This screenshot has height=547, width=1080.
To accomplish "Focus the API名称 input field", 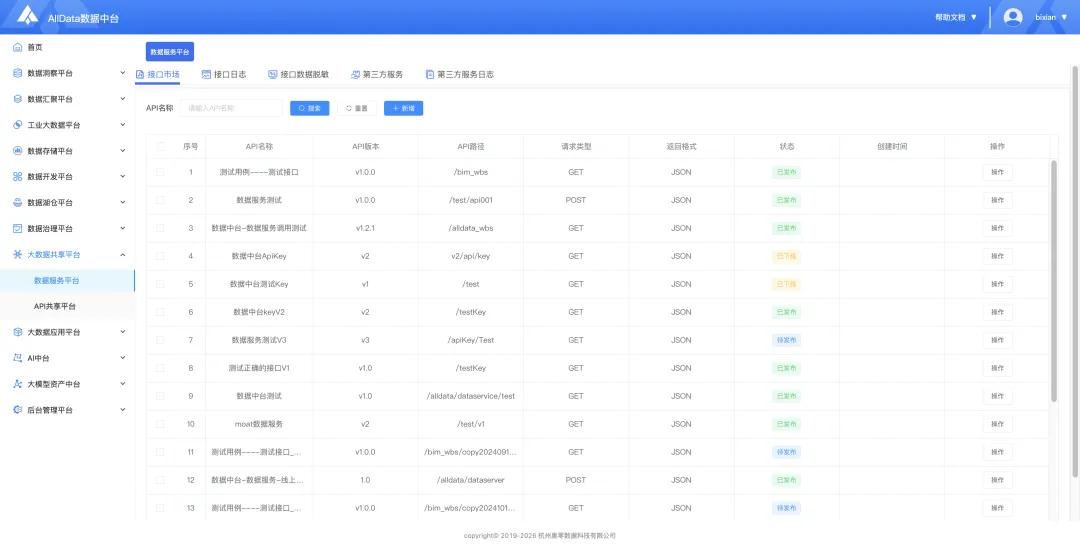I will click(x=231, y=108).
